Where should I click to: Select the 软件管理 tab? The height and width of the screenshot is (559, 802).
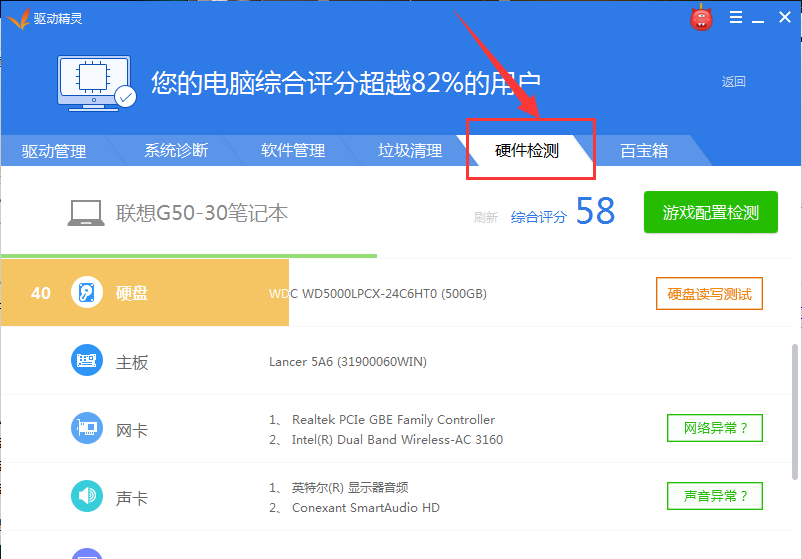click(x=293, y=150)
